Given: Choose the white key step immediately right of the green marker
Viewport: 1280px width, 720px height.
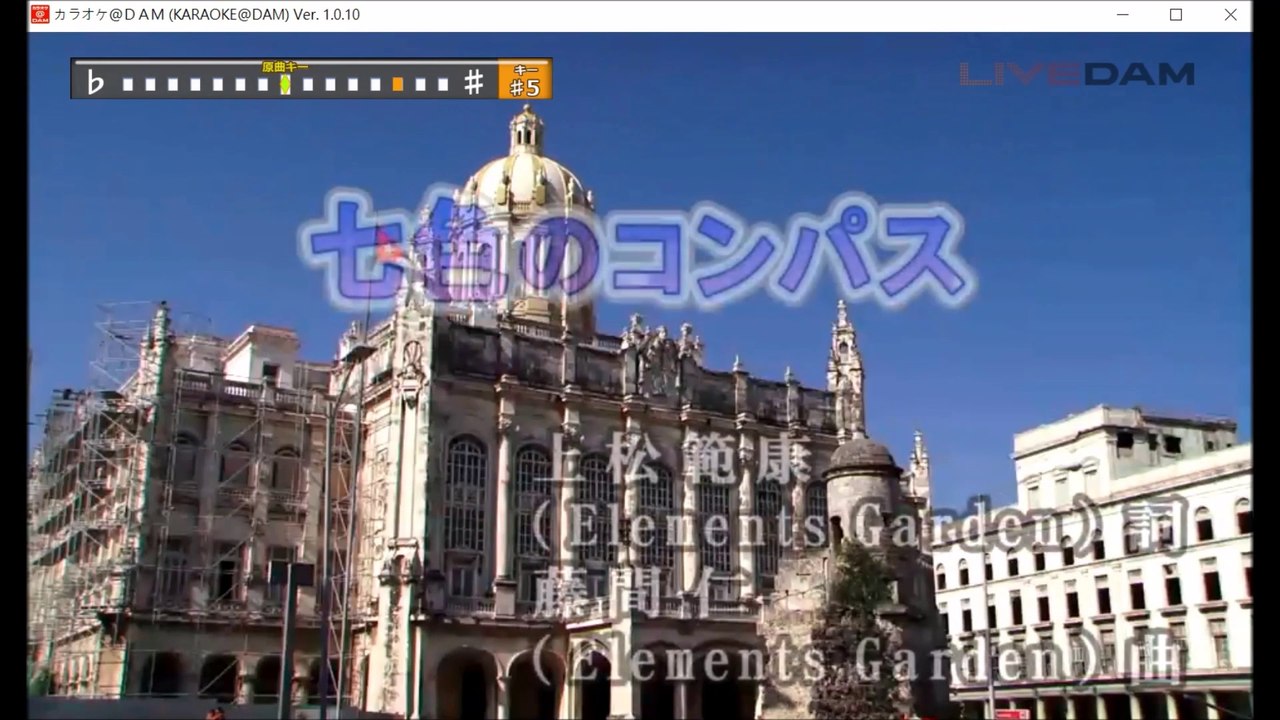Looking at the screenshot, I should click(308, 84).
